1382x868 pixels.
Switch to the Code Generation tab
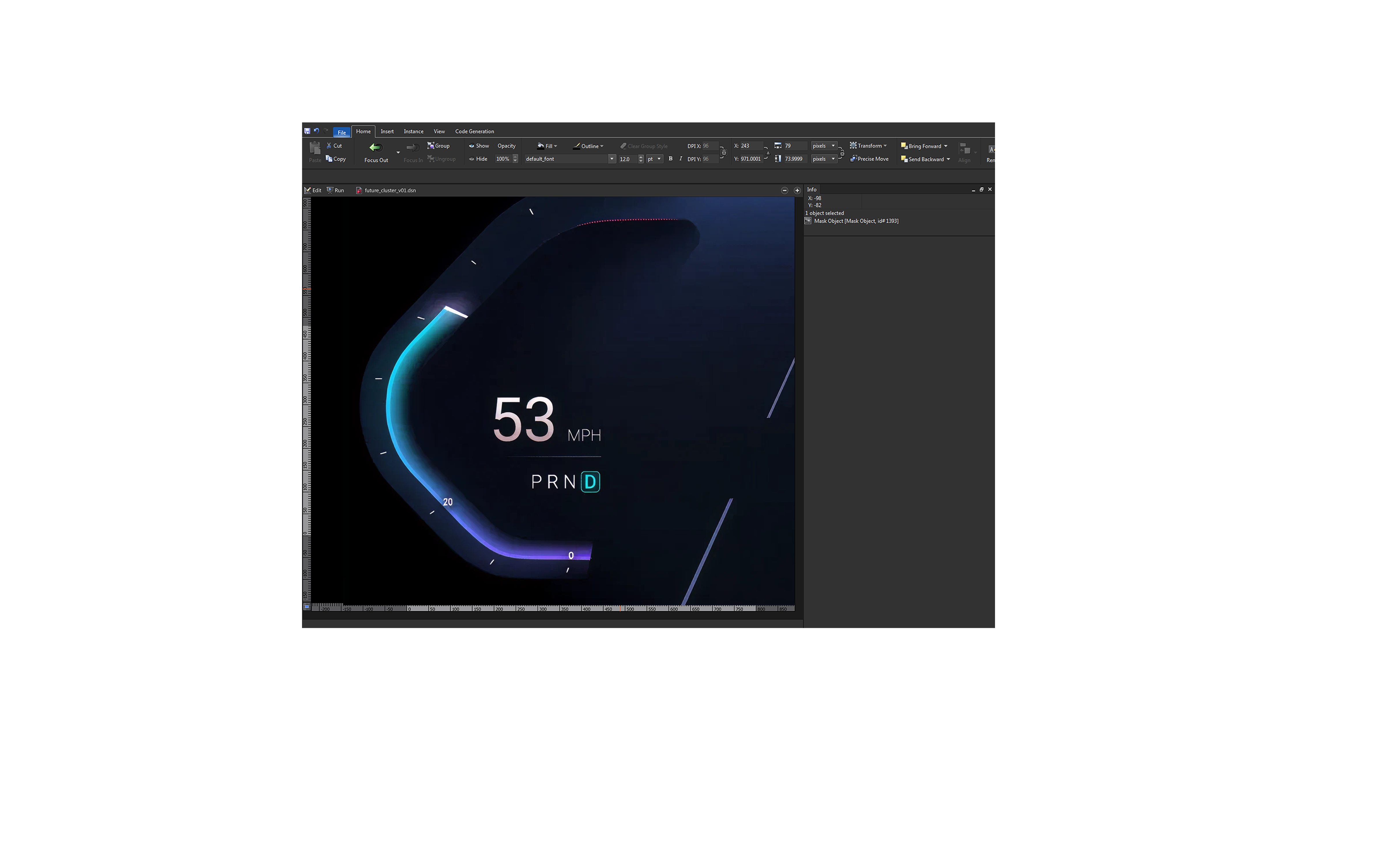[474, 131]
